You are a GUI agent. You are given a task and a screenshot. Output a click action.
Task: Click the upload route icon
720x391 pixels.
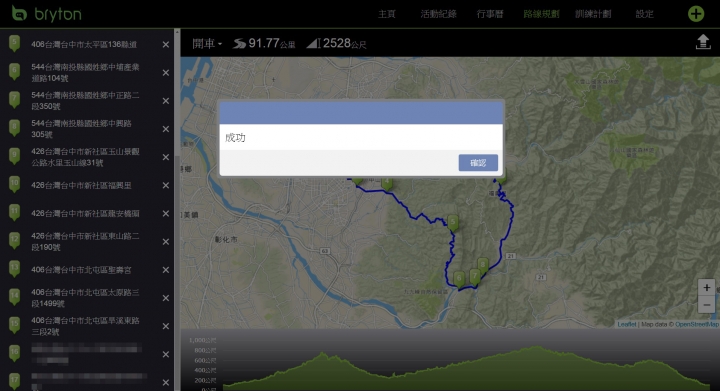[703, 42]
